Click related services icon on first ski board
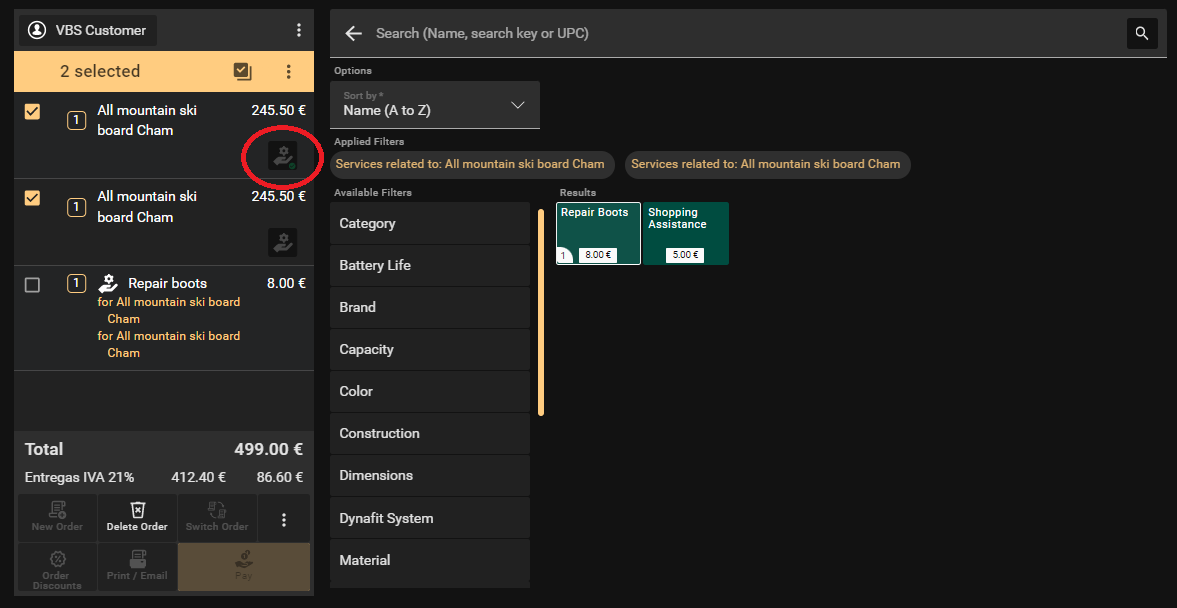The width and height of the screenshot is (1177, 608). click(x=283, y=156)
